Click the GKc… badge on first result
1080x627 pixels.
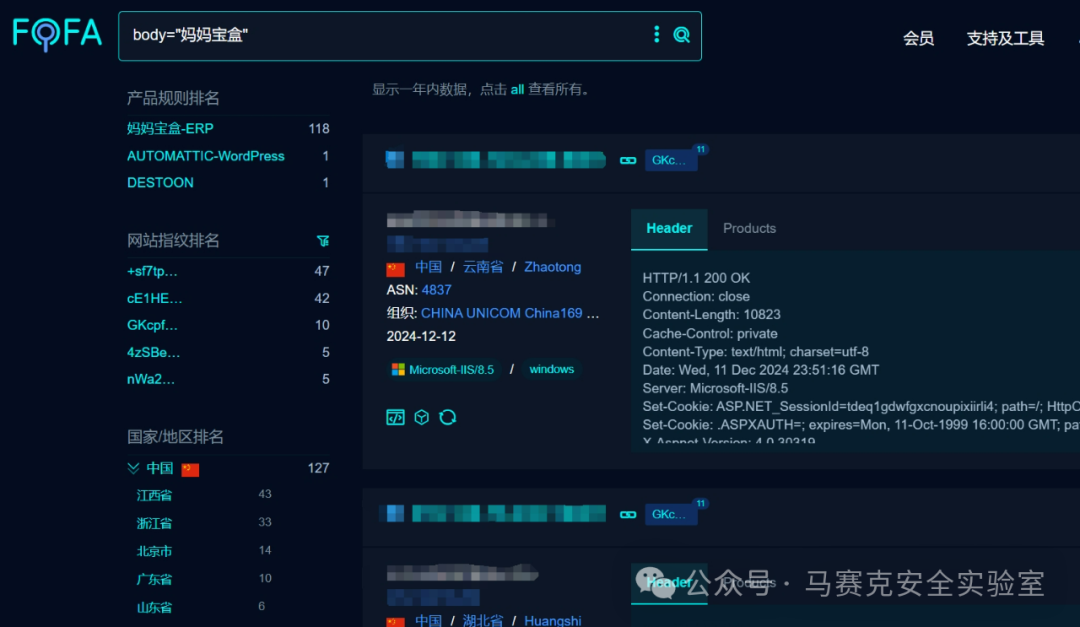click(671, 161)
